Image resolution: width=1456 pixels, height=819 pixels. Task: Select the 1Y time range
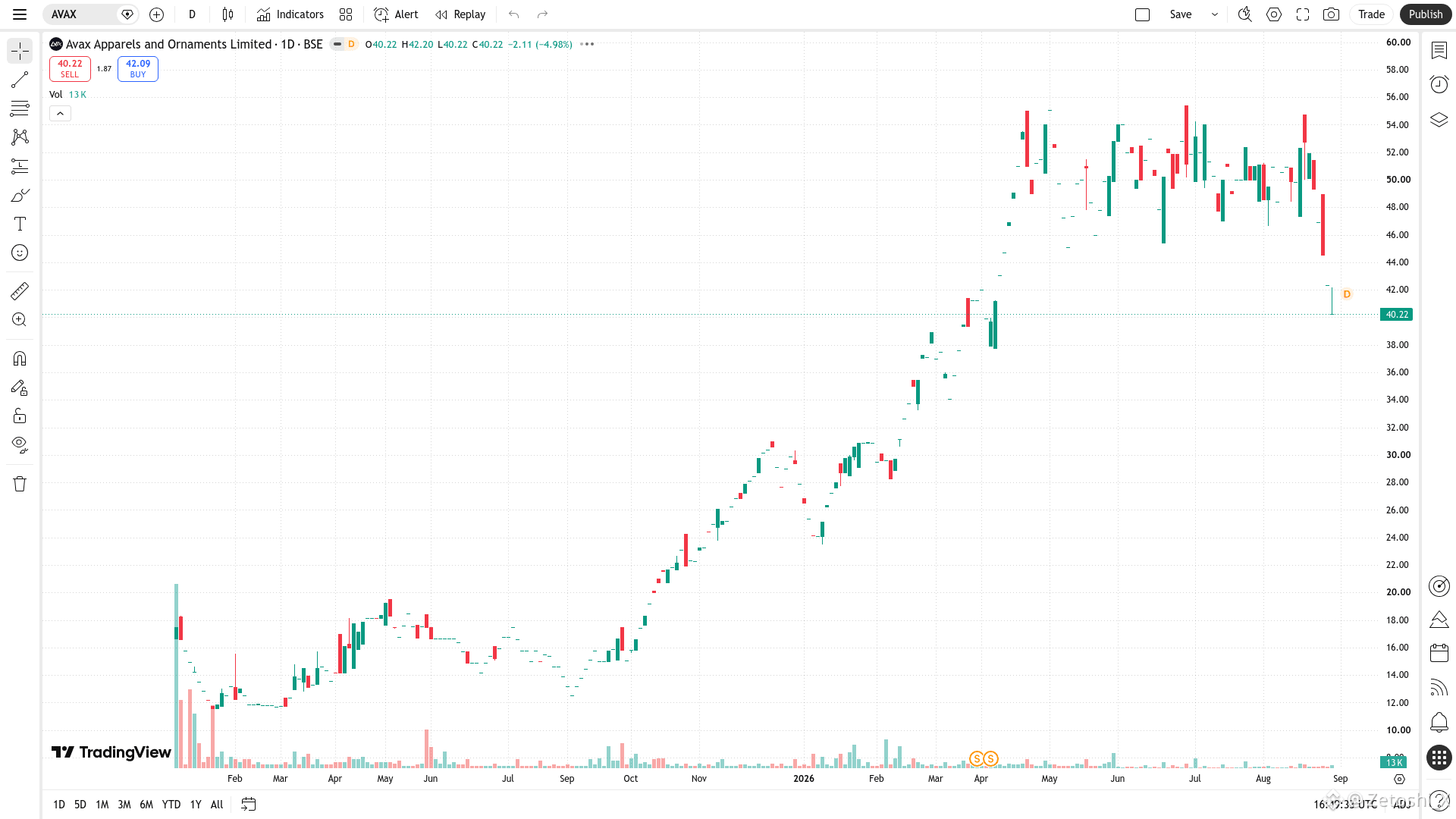click(196, 805)
